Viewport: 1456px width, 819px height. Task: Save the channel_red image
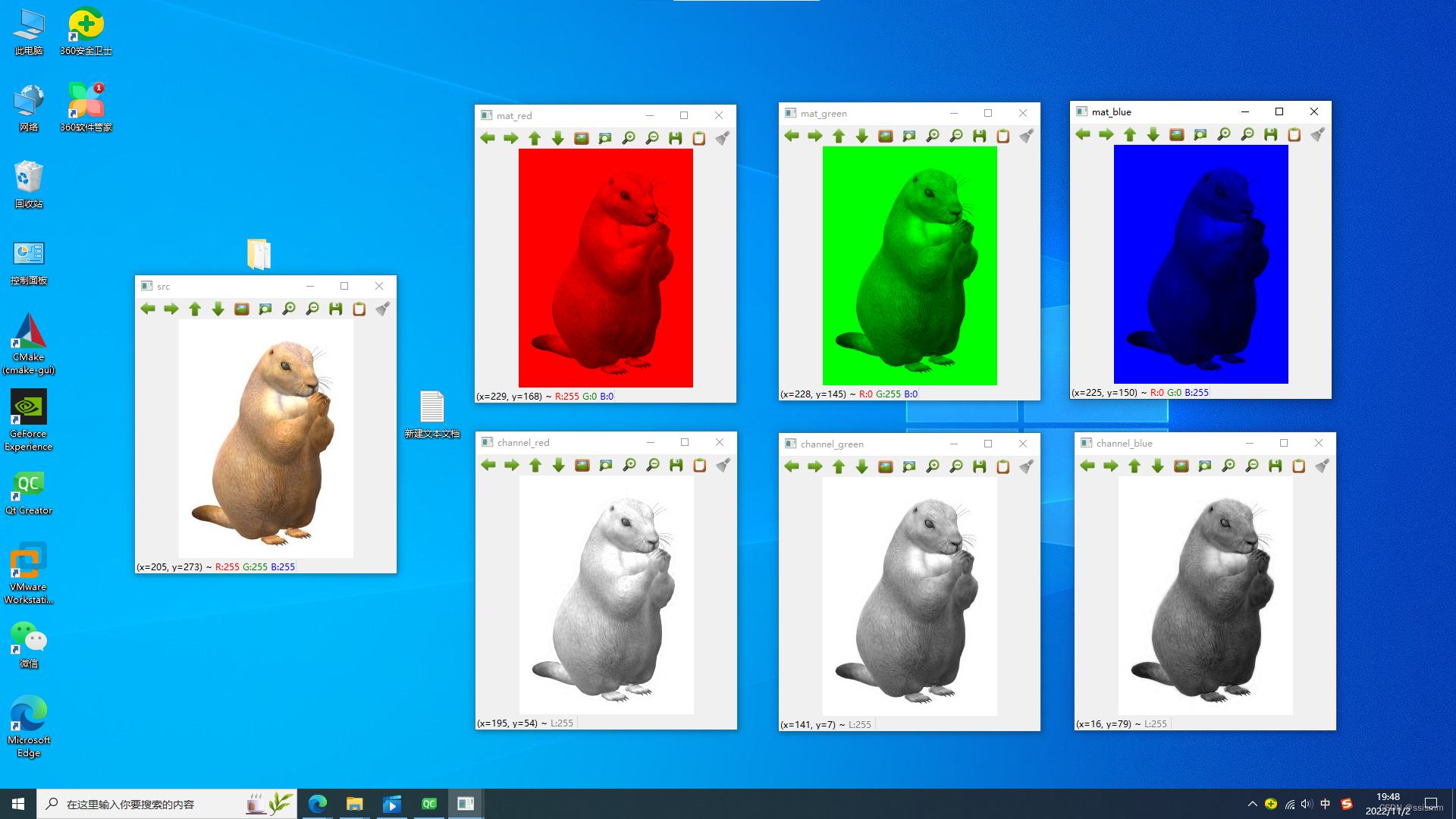tap(676, 465)
